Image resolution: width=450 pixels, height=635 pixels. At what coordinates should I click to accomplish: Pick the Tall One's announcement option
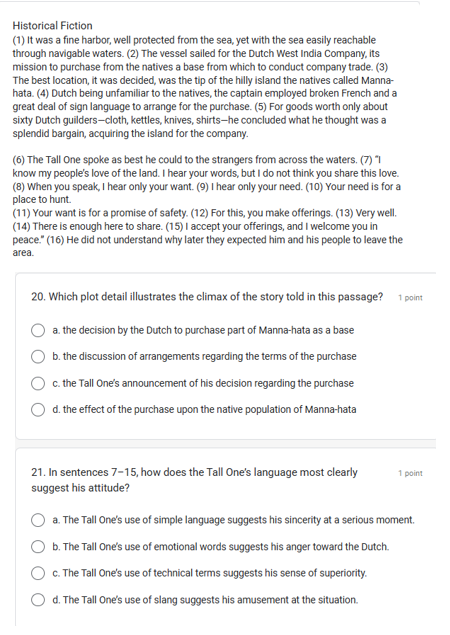point(38,384)
